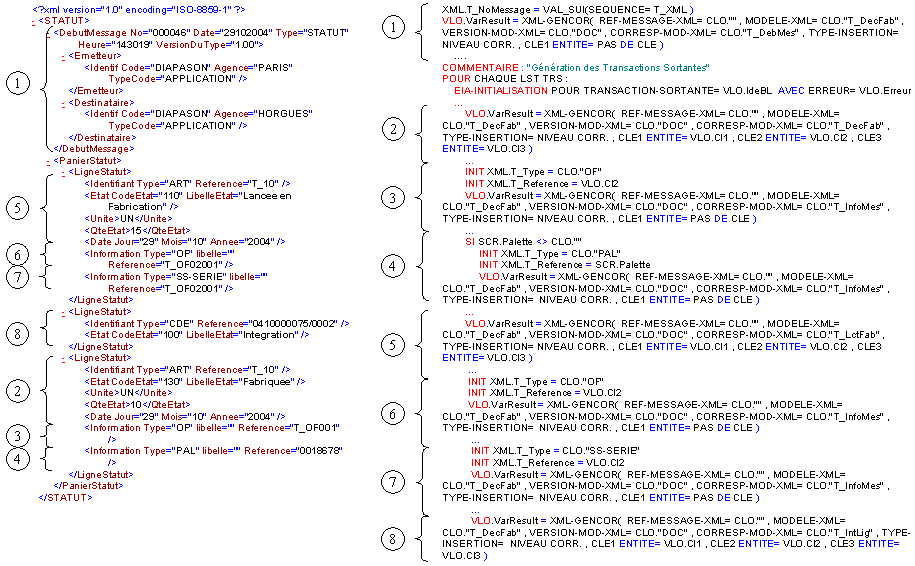915x566 pixels.
Task: Collapse the STATUT root node
Action: tap(33, 20)
